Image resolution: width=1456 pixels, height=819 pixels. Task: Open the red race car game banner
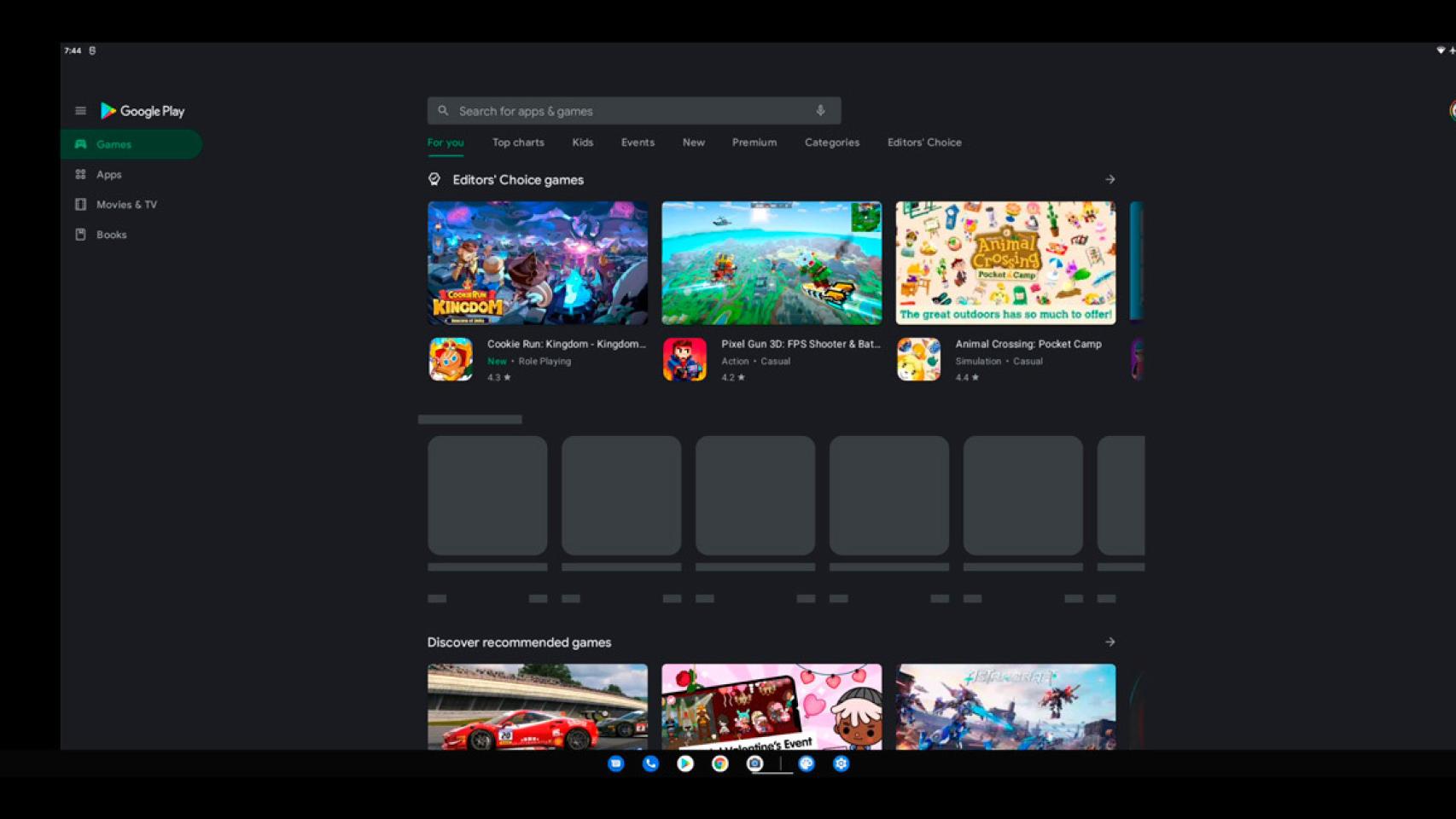point(538,707)
